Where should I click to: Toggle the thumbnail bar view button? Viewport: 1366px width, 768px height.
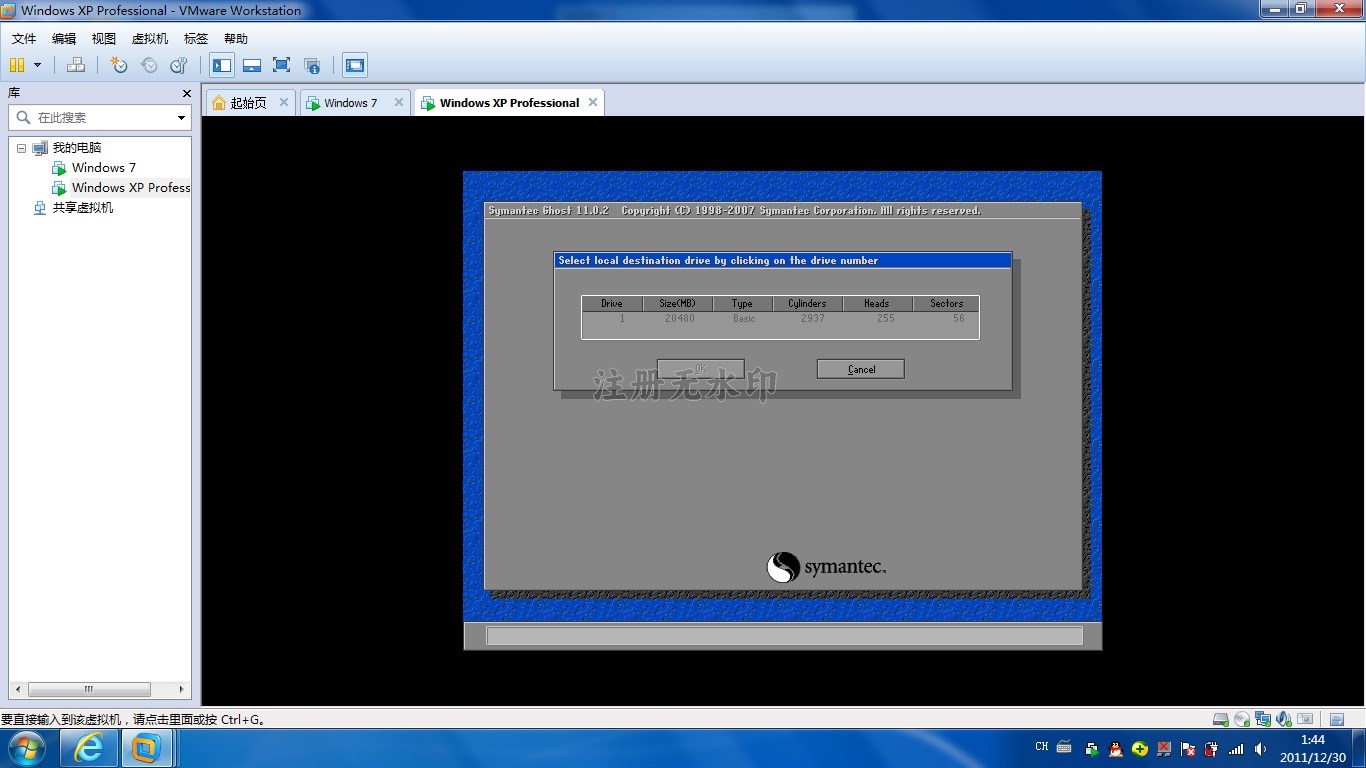(x=252, y=65)
